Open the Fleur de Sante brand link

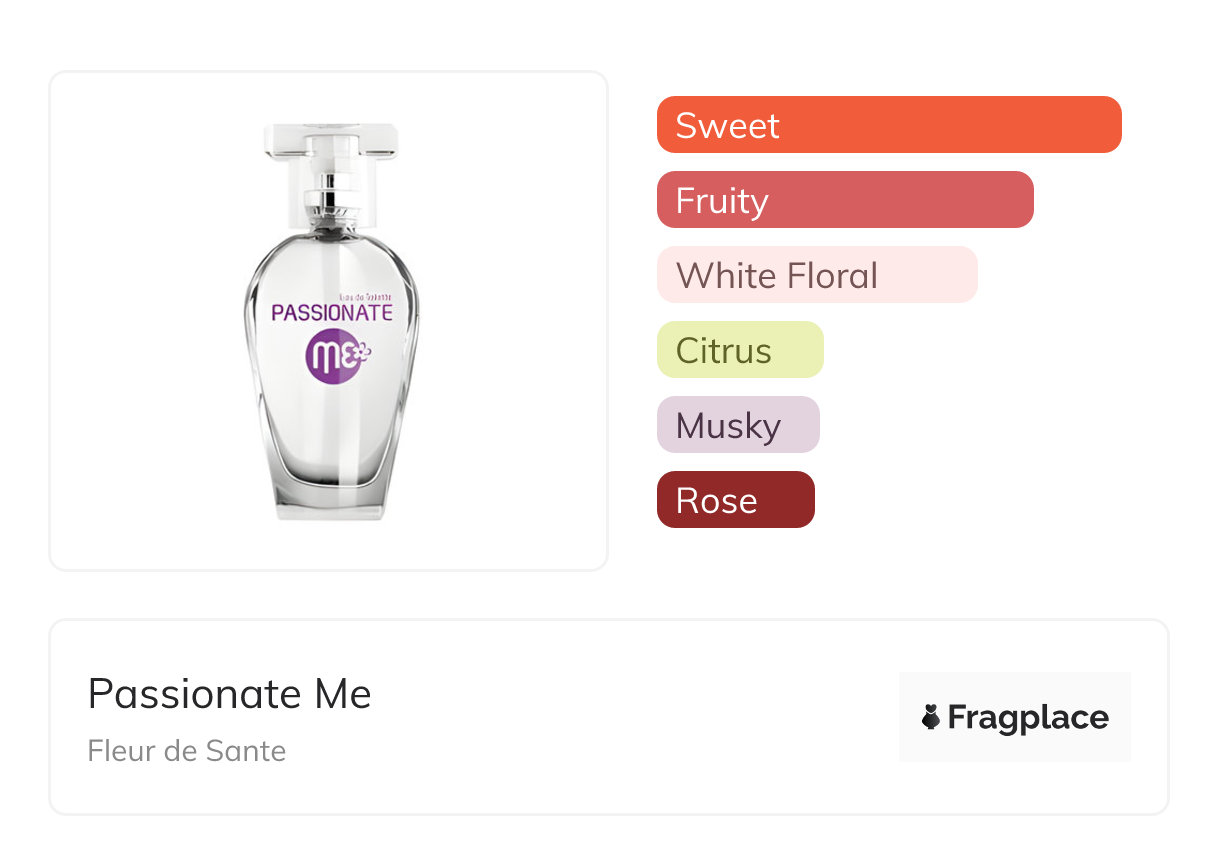point(186,751)
